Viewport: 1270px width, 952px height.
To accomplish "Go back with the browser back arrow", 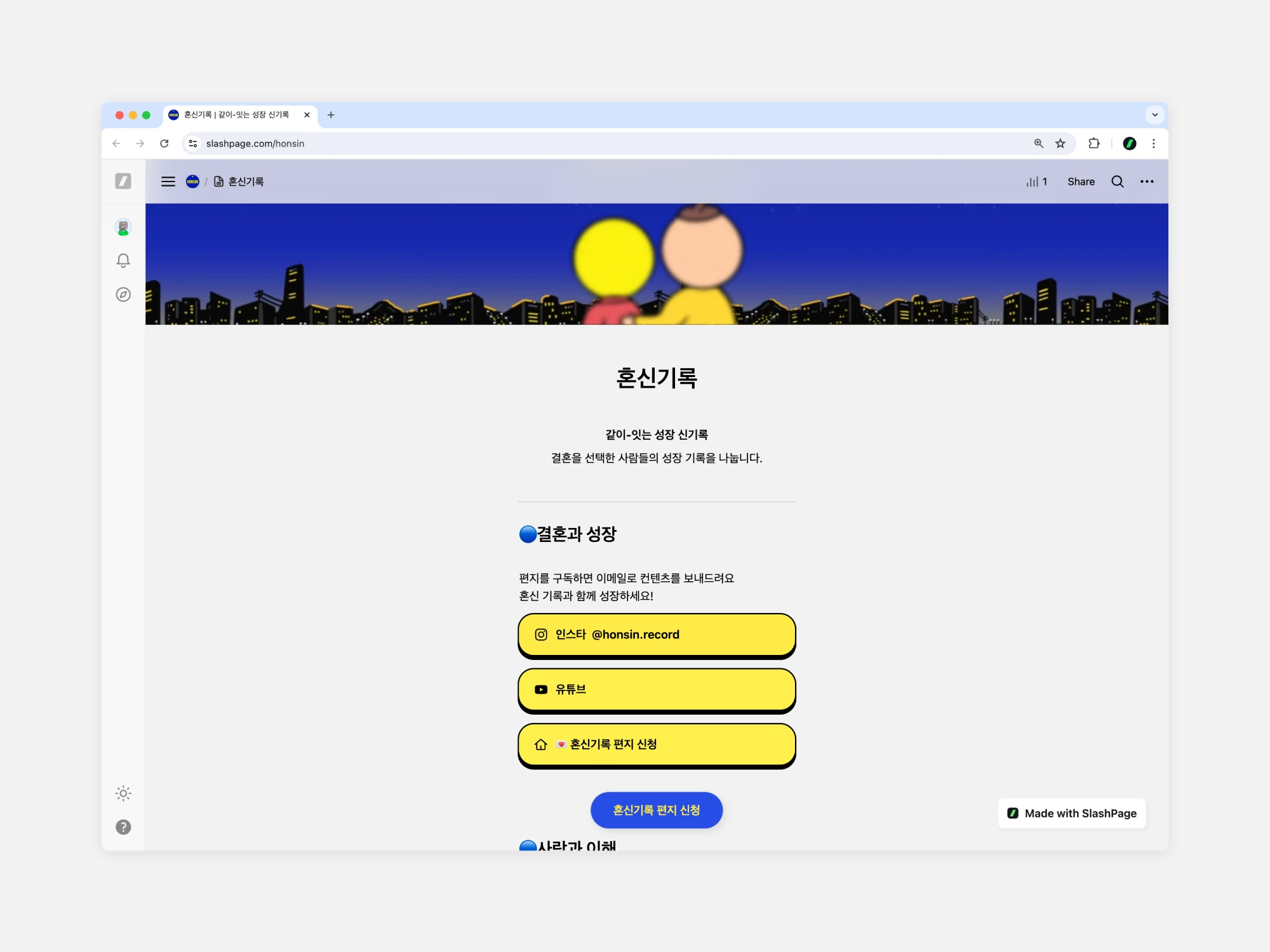I will pos(116,143).
